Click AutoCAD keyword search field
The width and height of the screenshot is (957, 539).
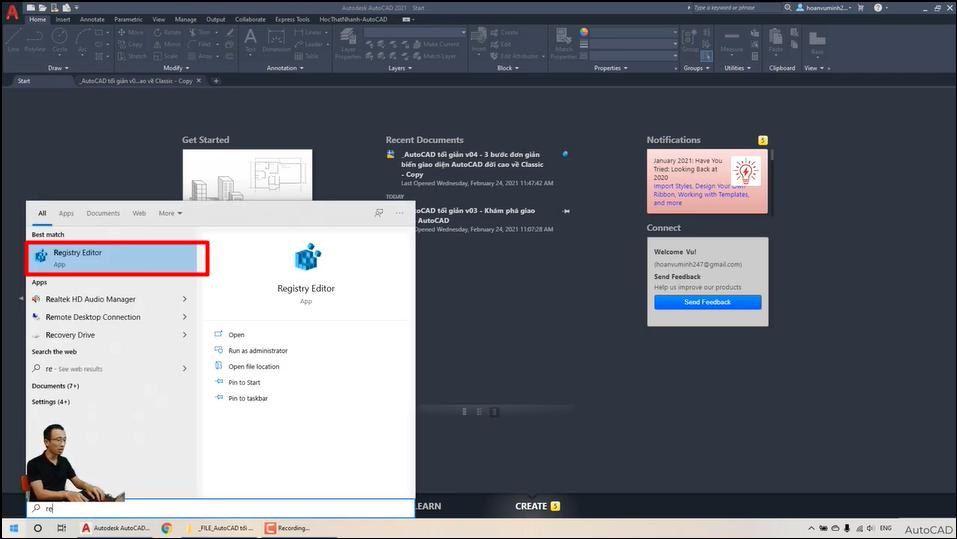coord(732,8)
